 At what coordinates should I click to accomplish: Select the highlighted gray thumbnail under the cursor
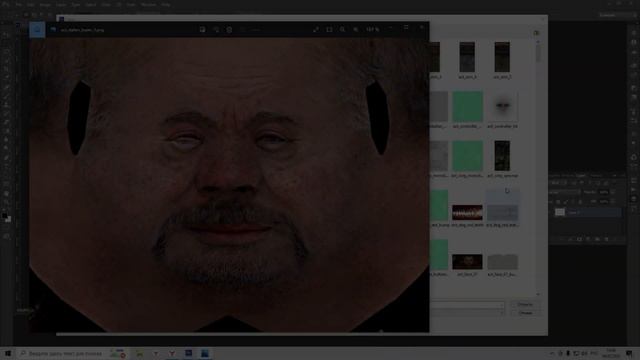tap(502, 212)
